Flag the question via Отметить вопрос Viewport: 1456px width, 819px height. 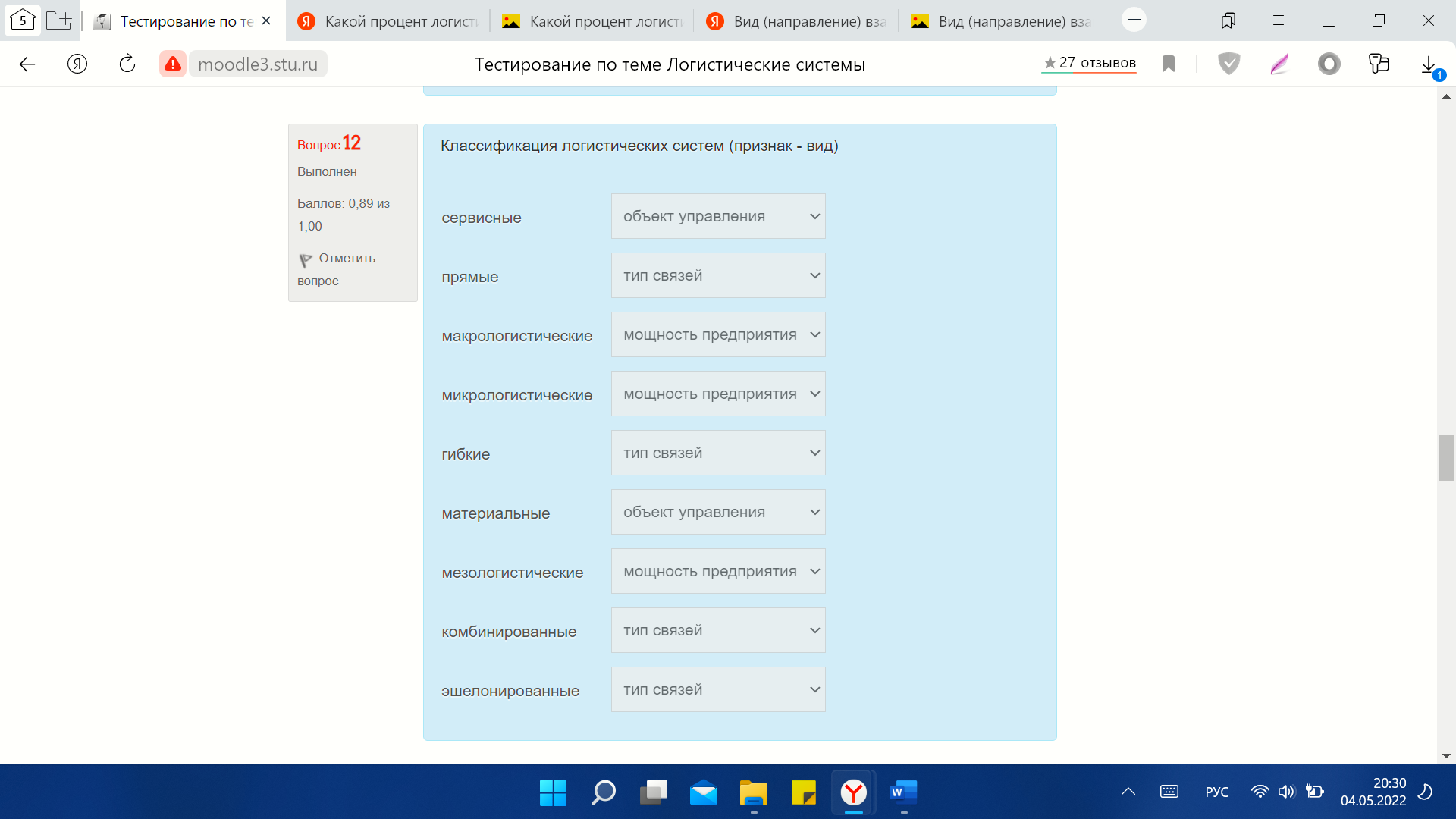pyautogui.click(x=336, y=269)
